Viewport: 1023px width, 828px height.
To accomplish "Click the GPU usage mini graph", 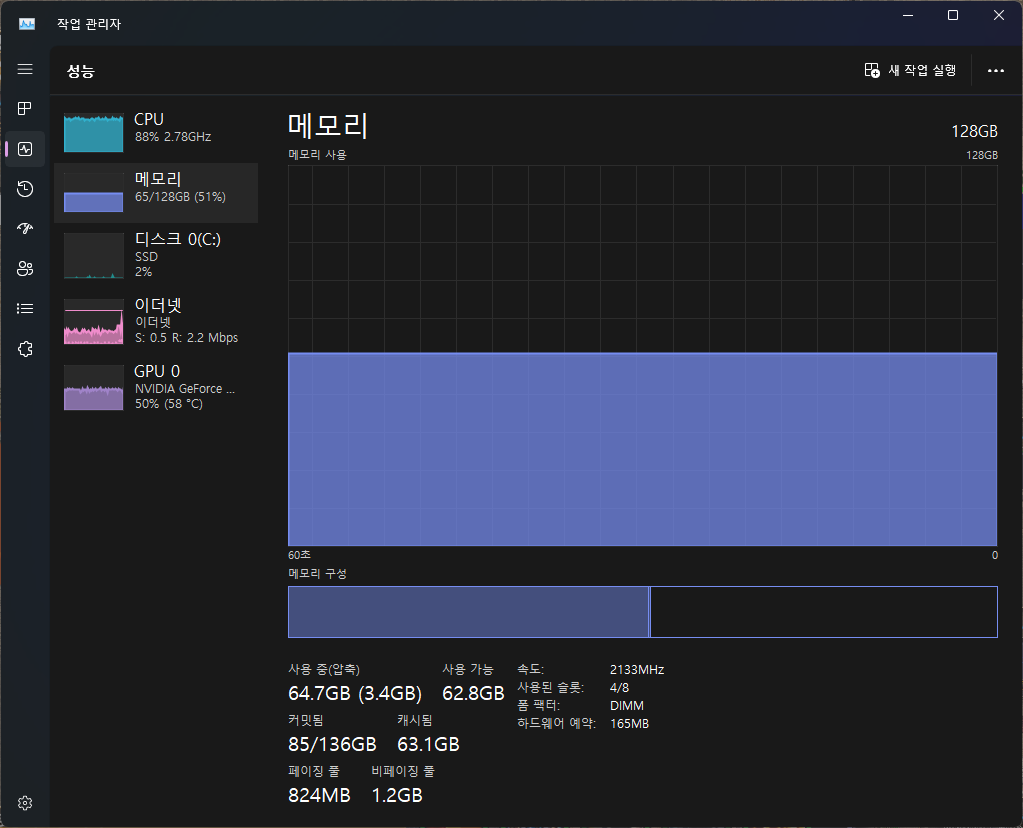I will click(x=93, y=388).
